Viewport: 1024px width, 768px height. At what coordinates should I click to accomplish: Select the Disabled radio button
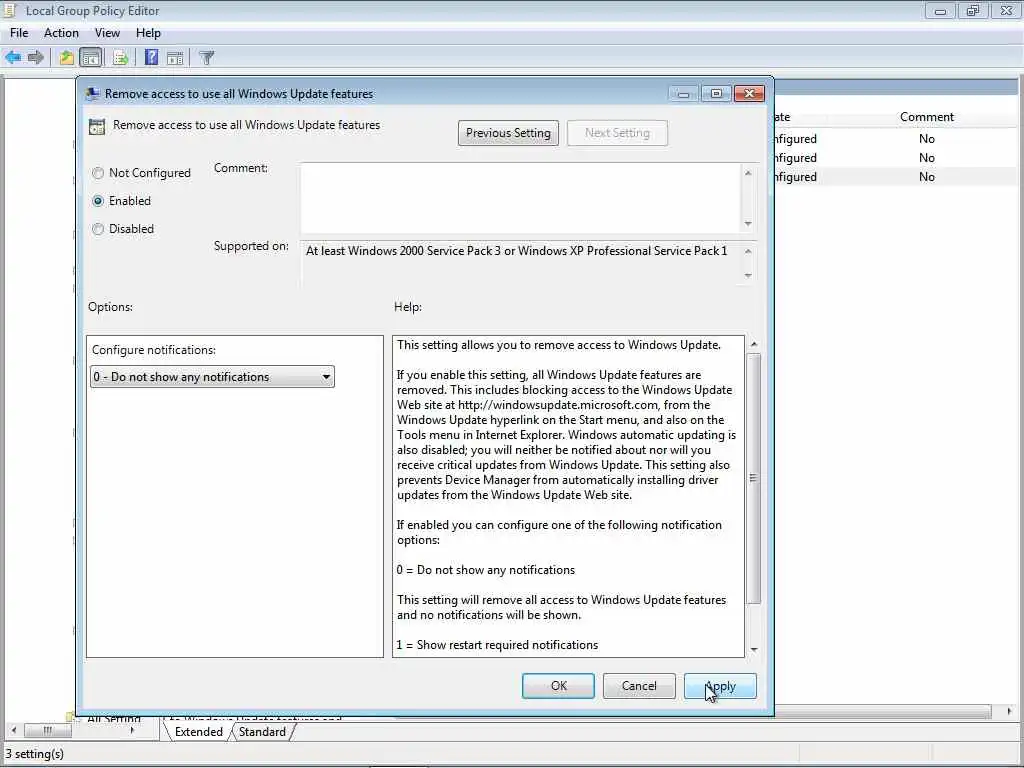pyautogui.click(x=98, y=229)
